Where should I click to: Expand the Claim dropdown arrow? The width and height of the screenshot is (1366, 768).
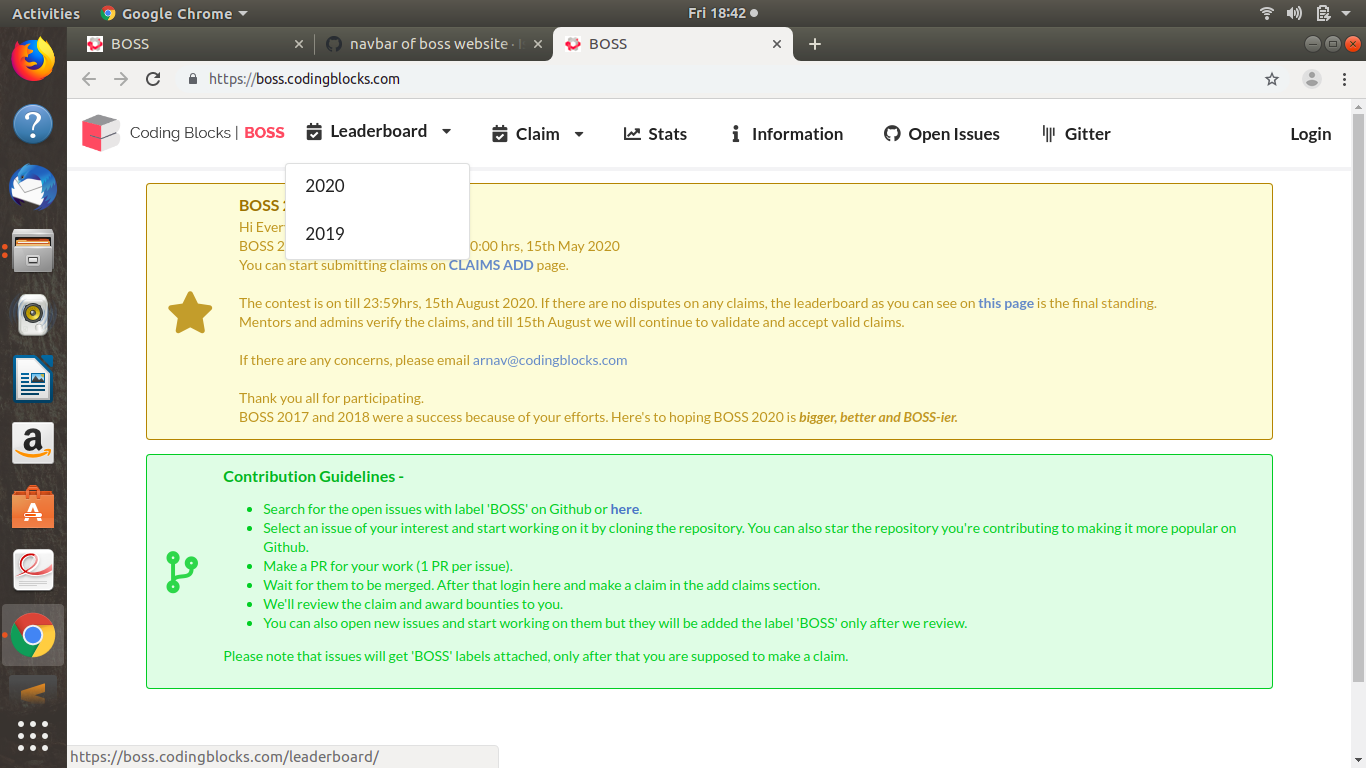(x=578, y=134)
